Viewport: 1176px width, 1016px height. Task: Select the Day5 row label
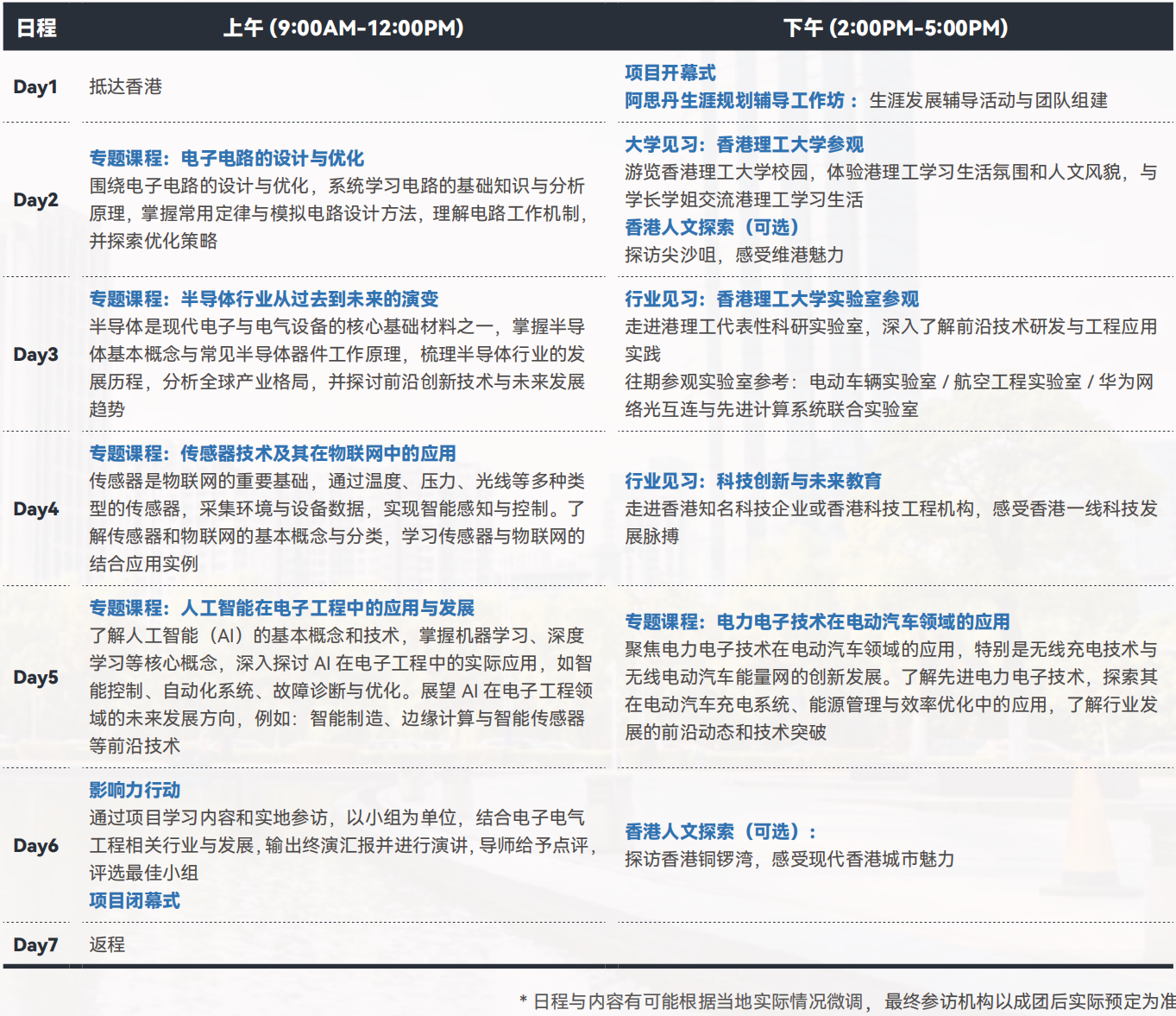tap(36, 678)
